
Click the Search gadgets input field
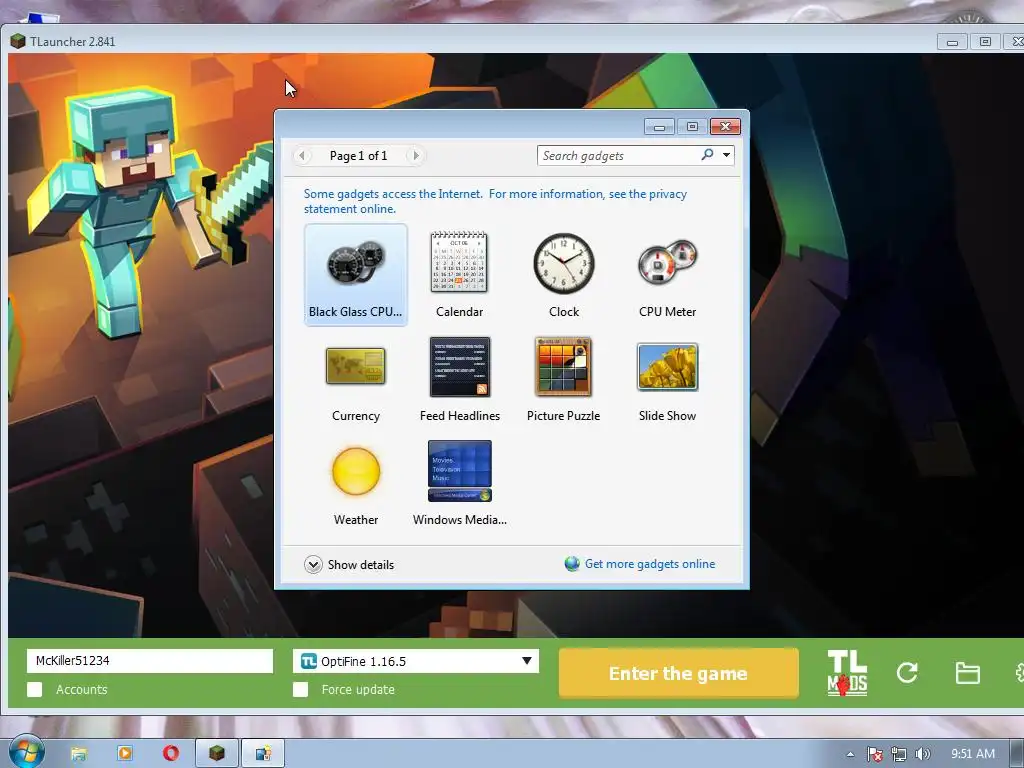click(618, 155)
